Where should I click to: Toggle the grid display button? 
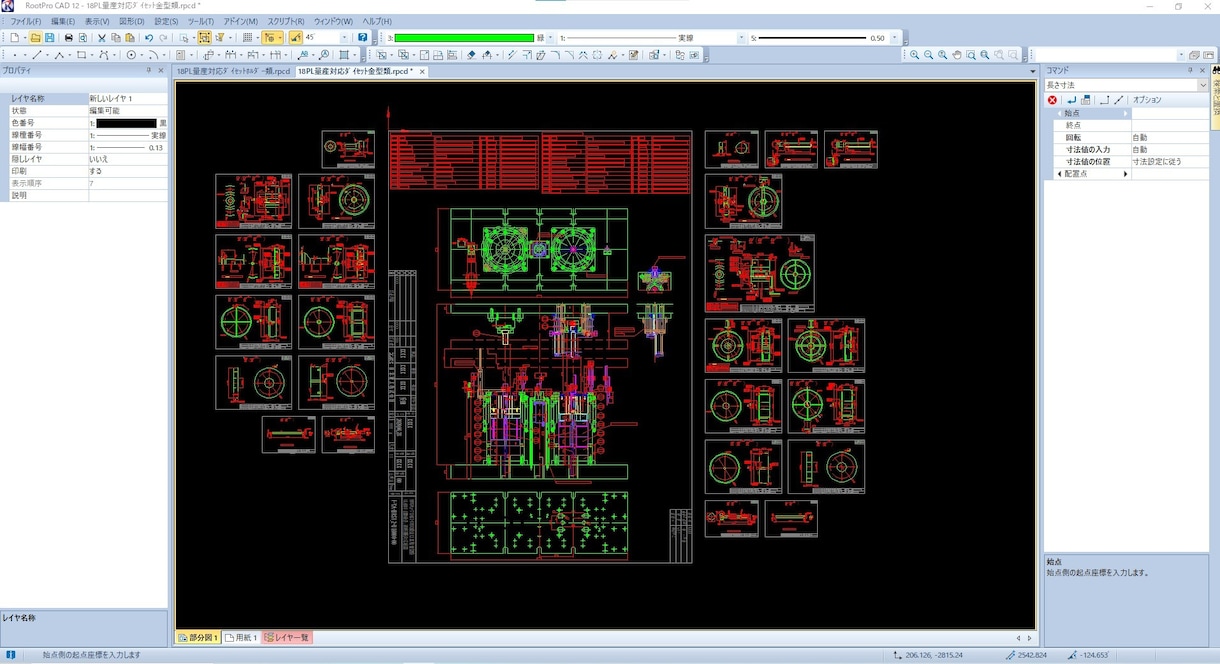(248, 37)
